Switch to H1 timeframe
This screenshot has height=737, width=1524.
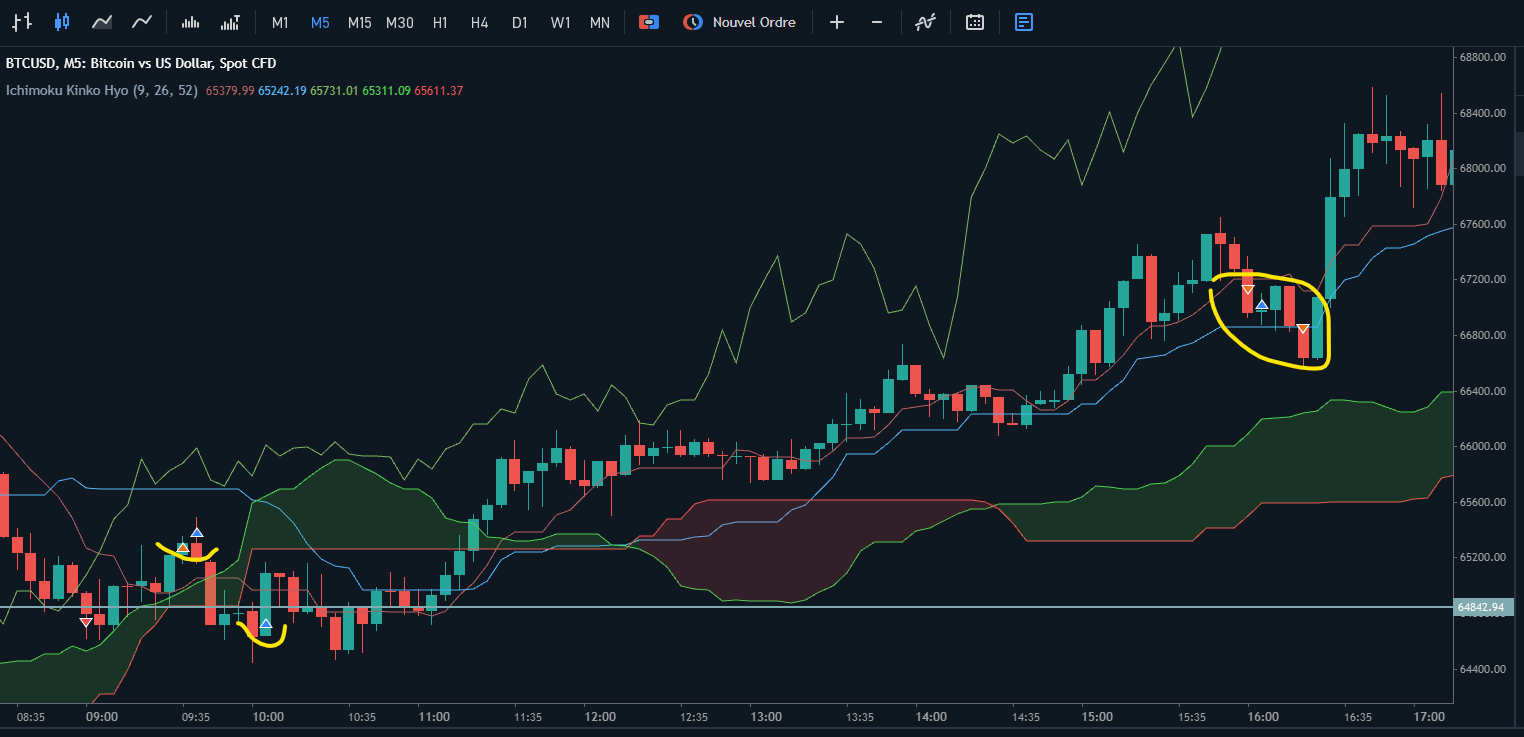pyautogui.click(x=440, y=22)
